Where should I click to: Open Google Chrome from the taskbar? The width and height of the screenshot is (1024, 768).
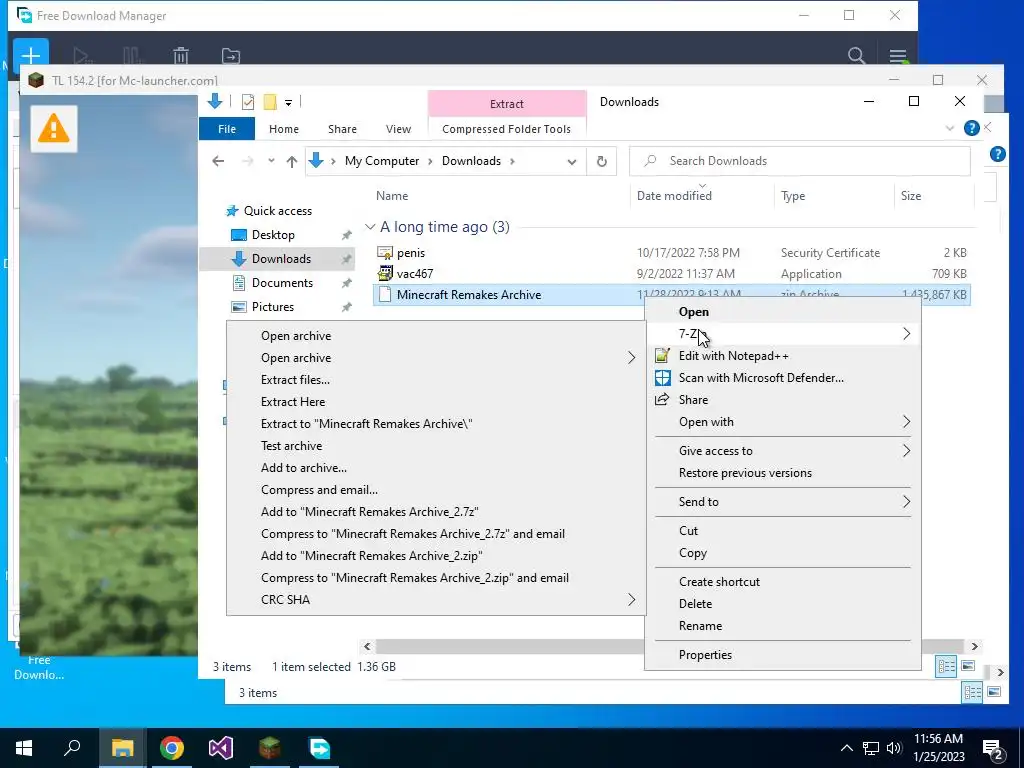point(172,748)
